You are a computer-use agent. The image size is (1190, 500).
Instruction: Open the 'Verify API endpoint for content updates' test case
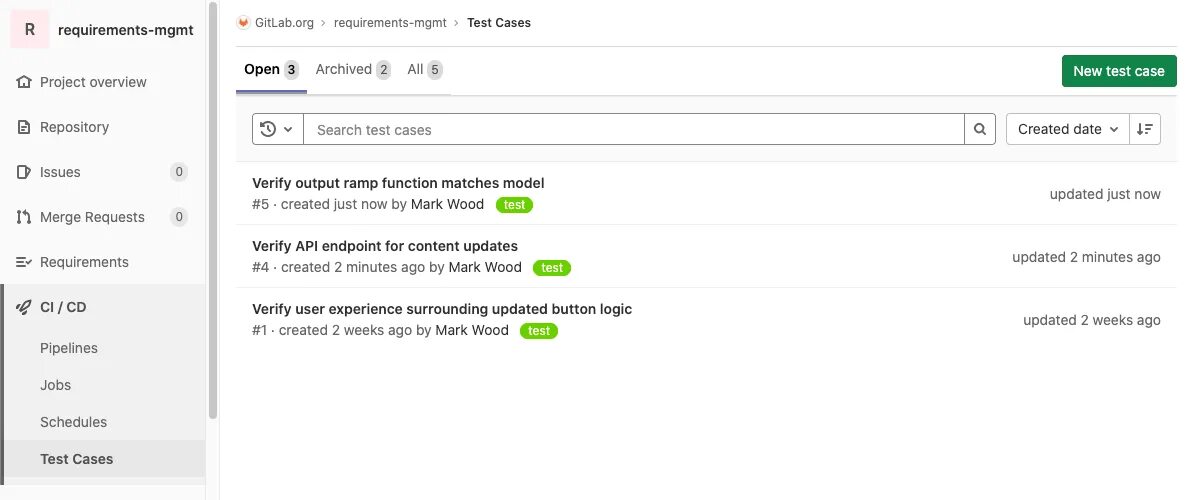click(385, 246)
